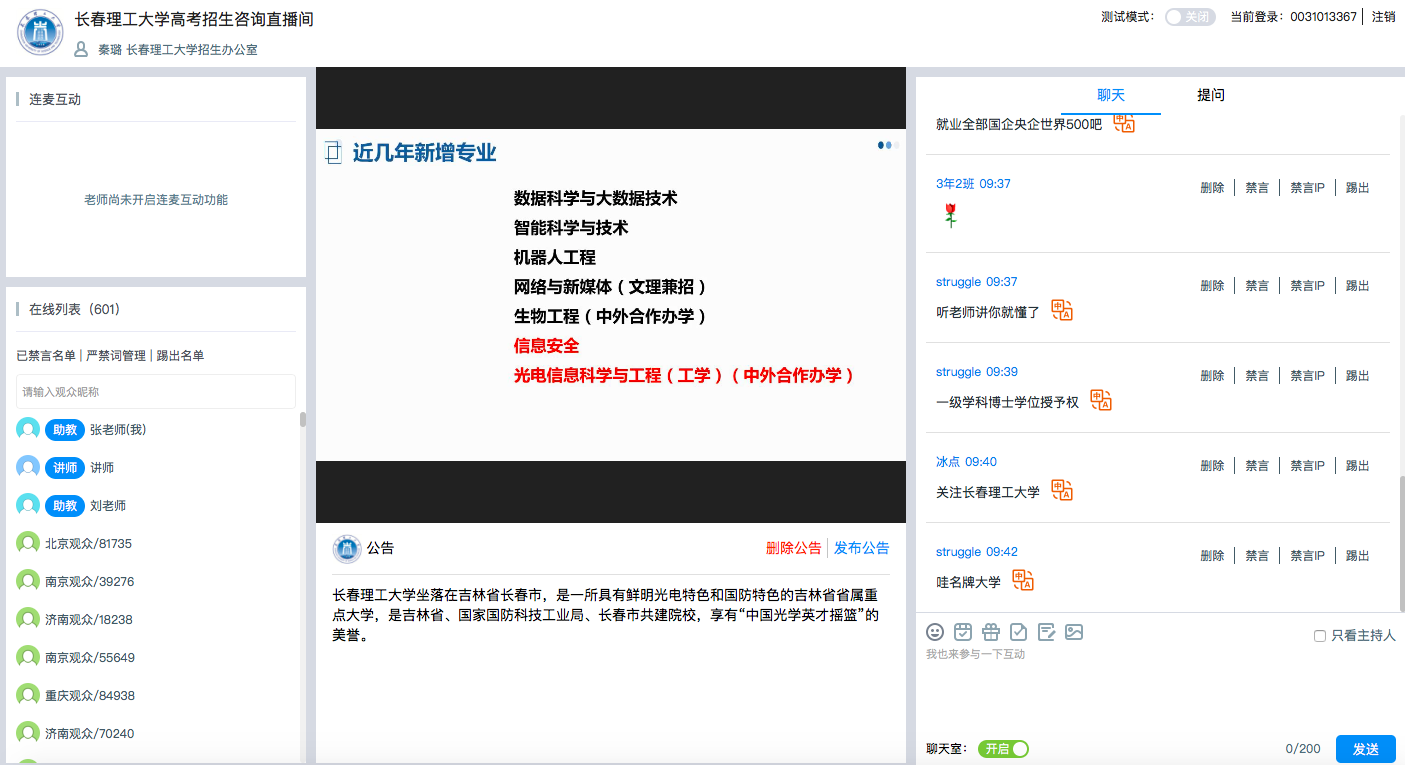Viewport: 1405px width, 765px height.
Task: Click 禁言IP on message 一级学科博士学位授予权
Action: click(x=1308, y=376)
